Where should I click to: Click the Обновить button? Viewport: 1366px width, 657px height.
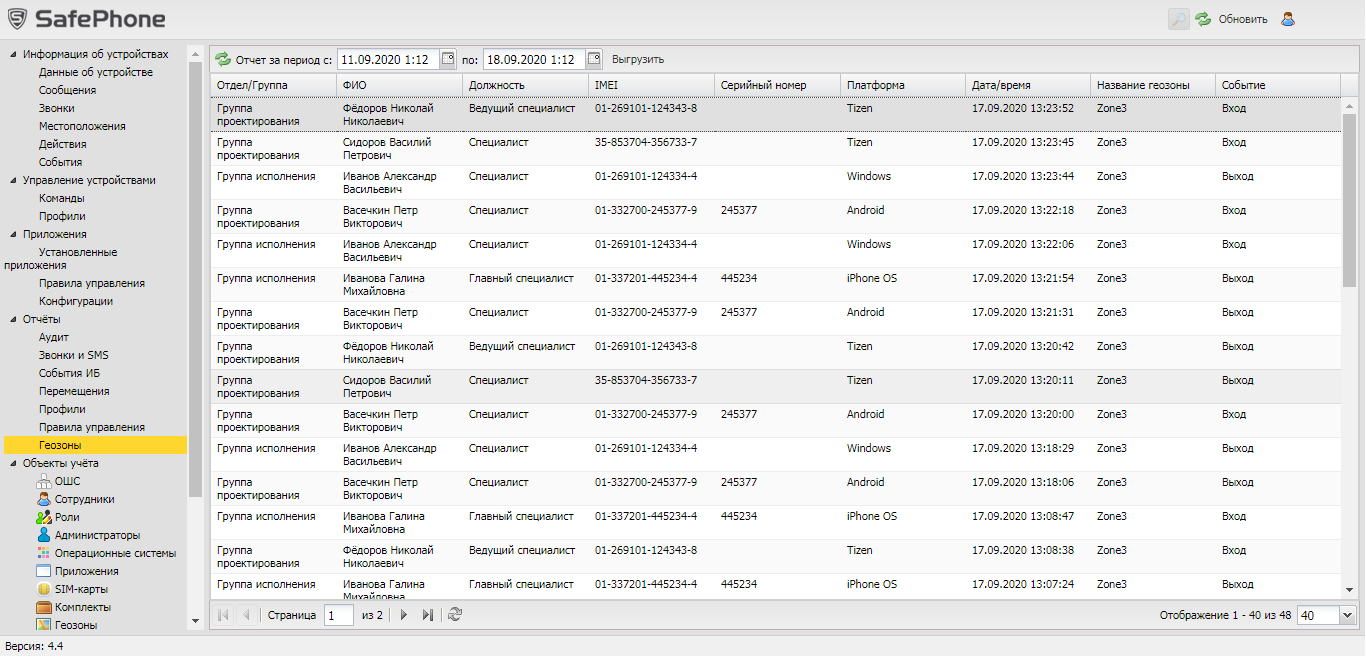click(x=1243, y=19)
